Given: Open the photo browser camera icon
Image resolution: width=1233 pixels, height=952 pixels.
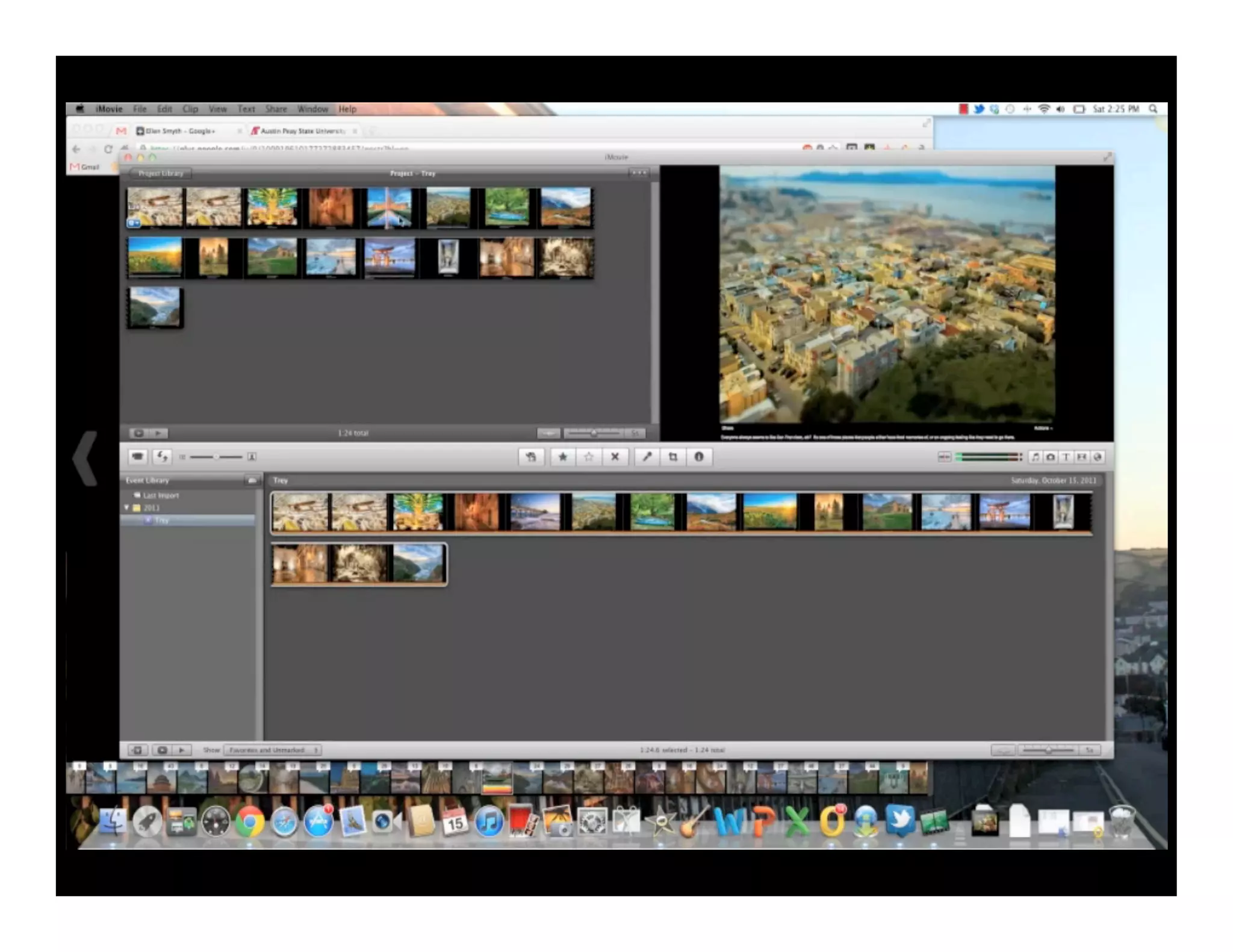Looking at the screenshot, I should point(1051,457).
